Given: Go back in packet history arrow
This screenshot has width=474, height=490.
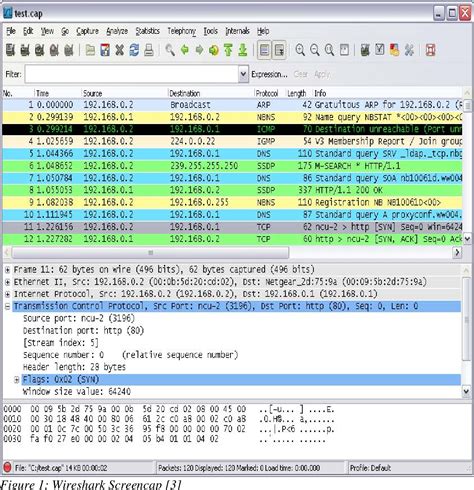Looking at the screenshot, I should click(185, 50).
